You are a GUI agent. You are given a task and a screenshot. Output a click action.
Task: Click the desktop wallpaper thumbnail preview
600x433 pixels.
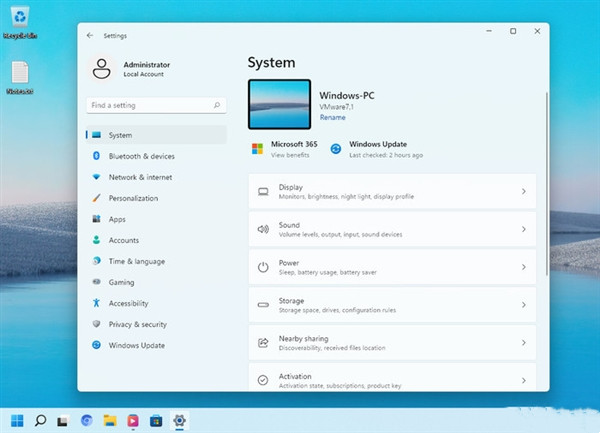click(280, 104)
